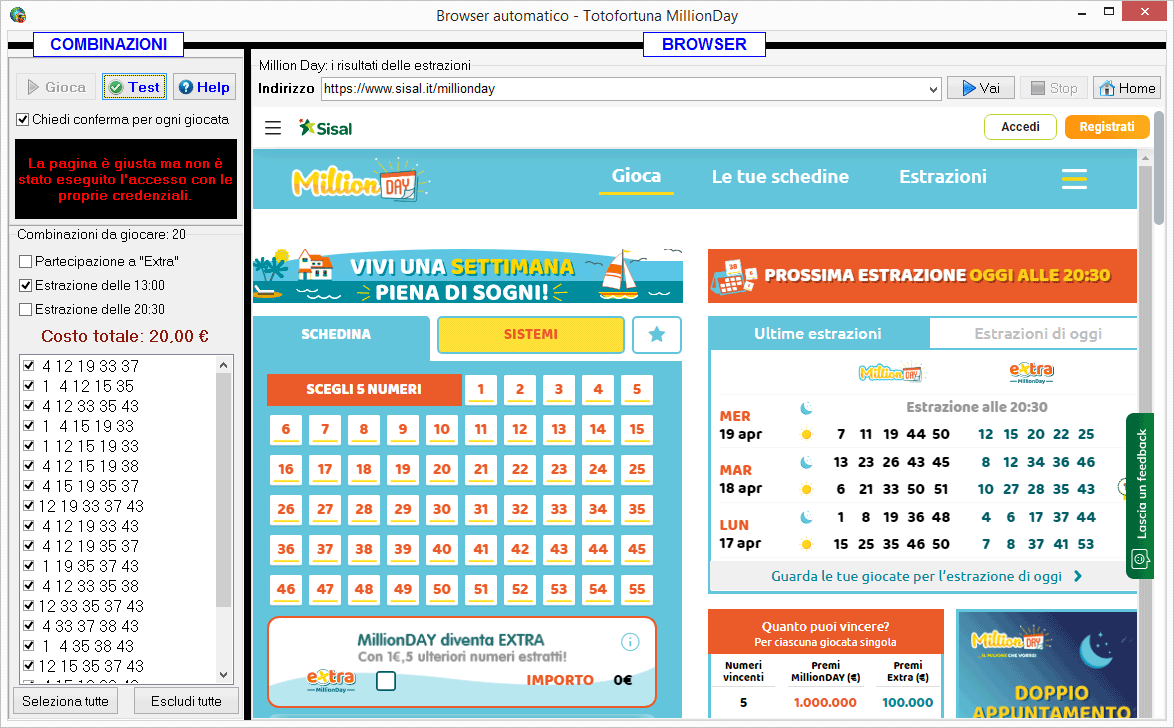This screenshot has height=728, width=1174.
Task: Uncheck Chiedi conferma per ogni giocata
Action: coord(22,117)
